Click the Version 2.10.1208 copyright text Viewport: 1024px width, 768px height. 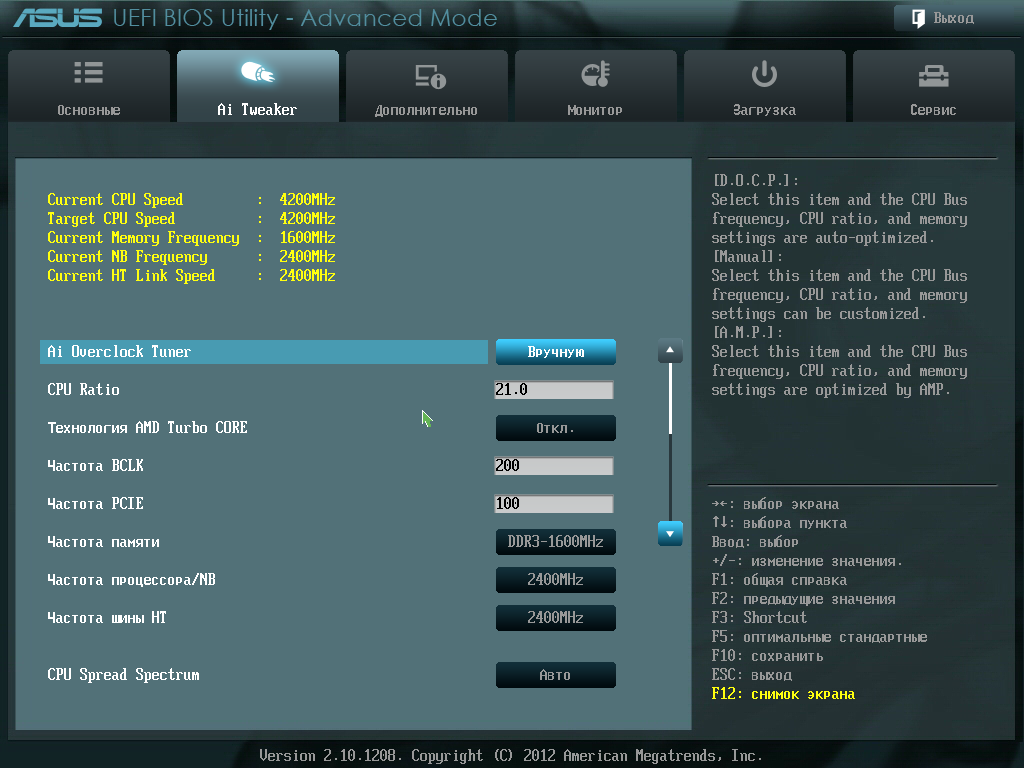511,756
